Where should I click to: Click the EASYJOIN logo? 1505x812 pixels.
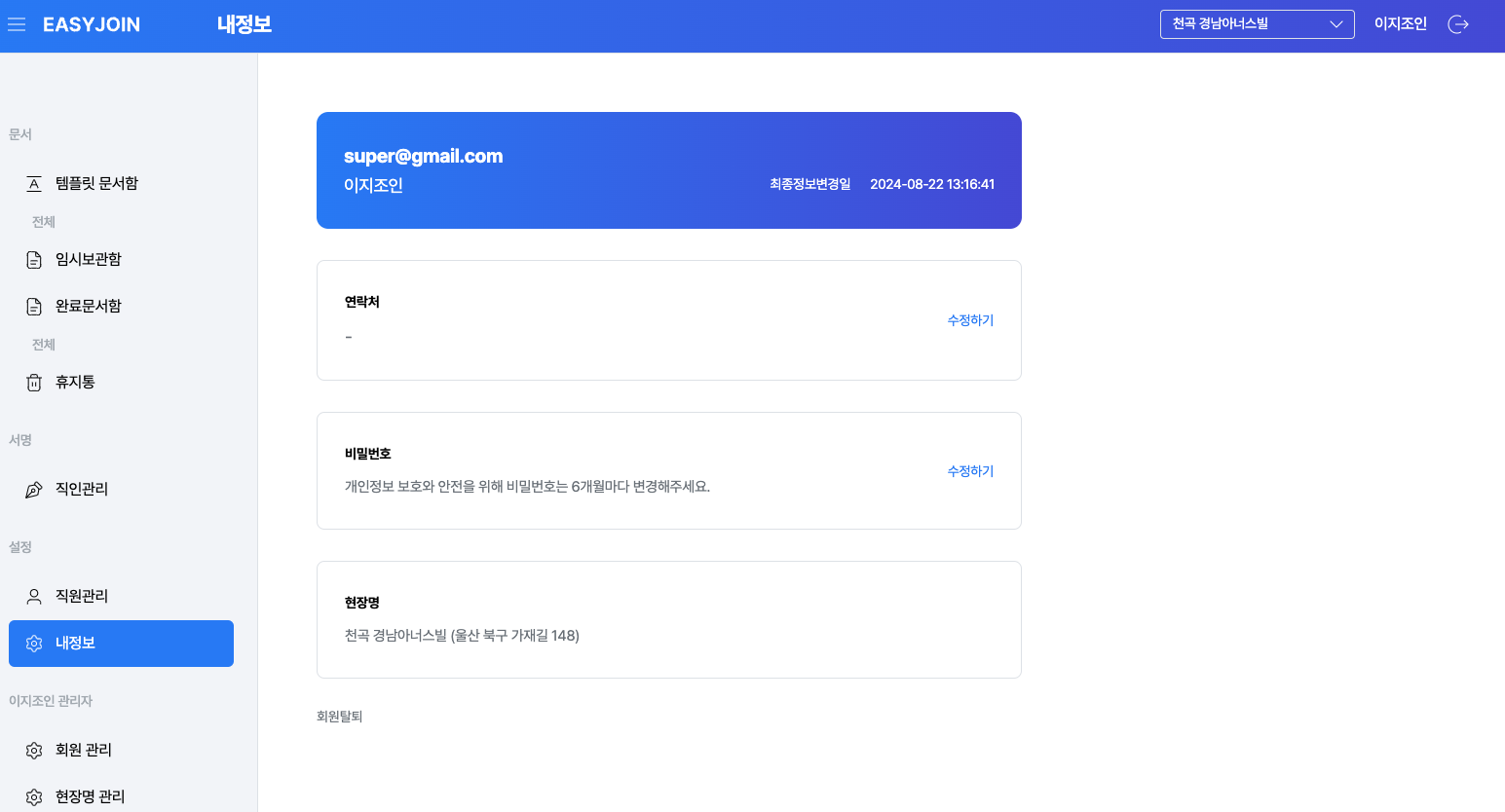pyautogui.click(x=92, y=24)
